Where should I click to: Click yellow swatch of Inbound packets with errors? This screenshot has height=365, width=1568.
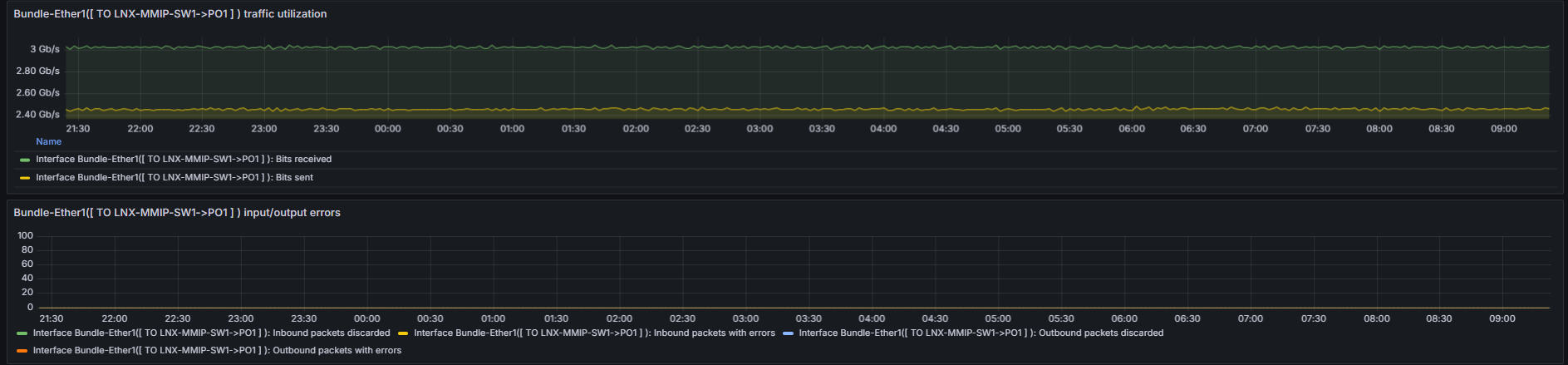point(403,333)
